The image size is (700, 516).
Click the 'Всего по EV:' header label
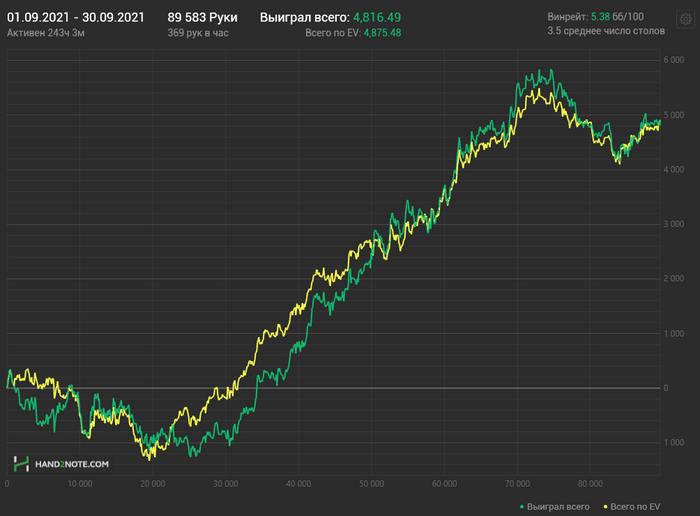click(x=333, y=33)
